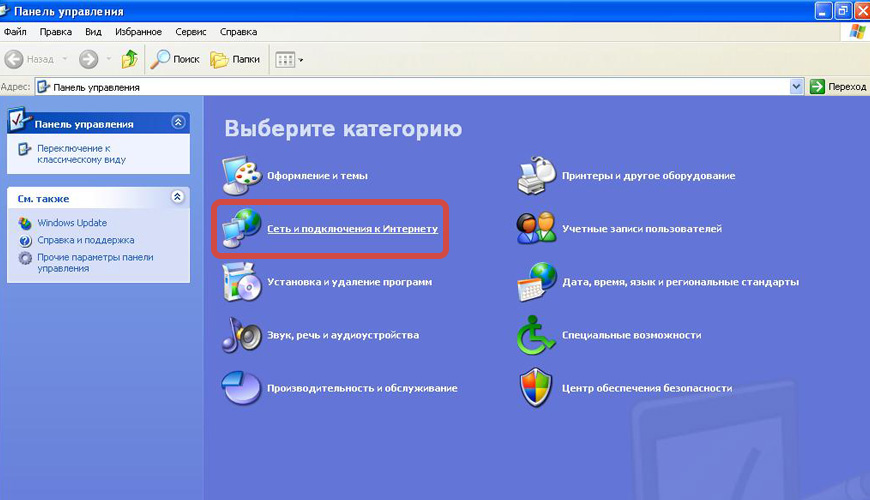Open Поиск search in the toolbar
The image size is (870, 500).
(x=175, y=59)
